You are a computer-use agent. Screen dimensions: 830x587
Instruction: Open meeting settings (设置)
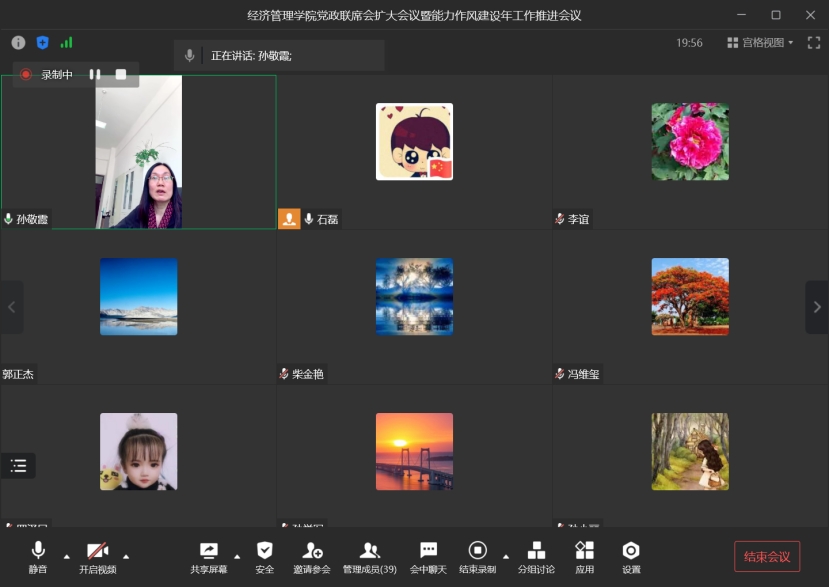pos(631,555)
